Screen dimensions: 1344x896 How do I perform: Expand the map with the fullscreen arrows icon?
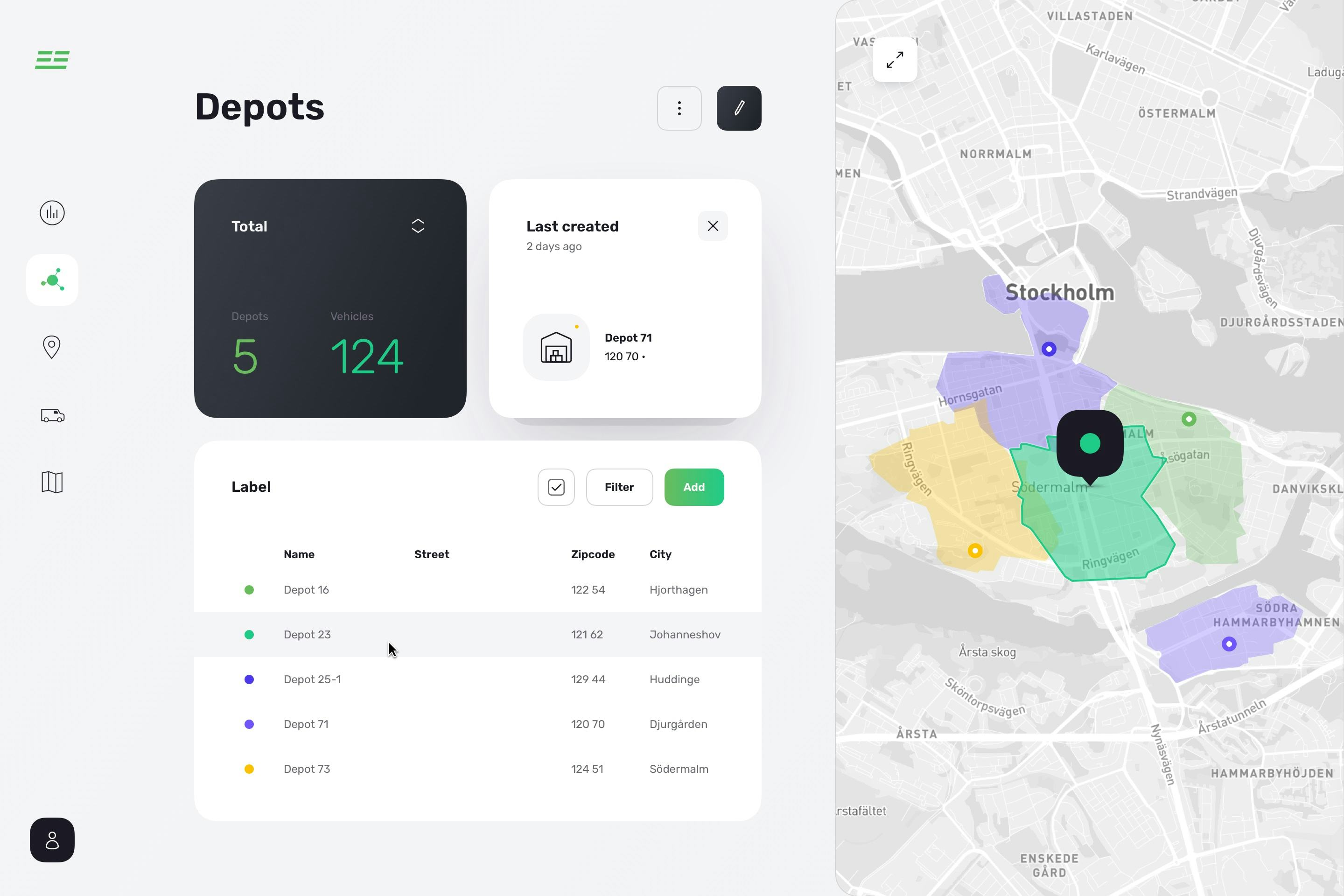click(x=895, y=59)
